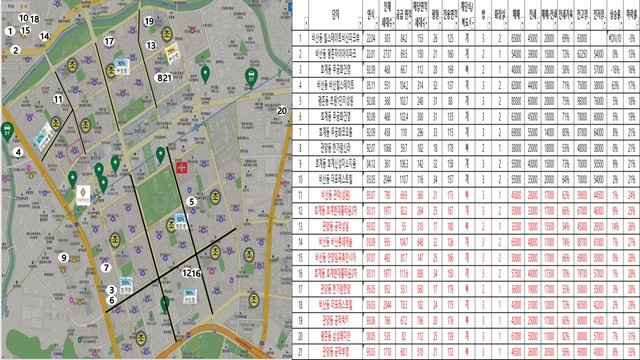The image size is (640, 360).
Task: Select map marker number 9
Action: click(63, 258)
